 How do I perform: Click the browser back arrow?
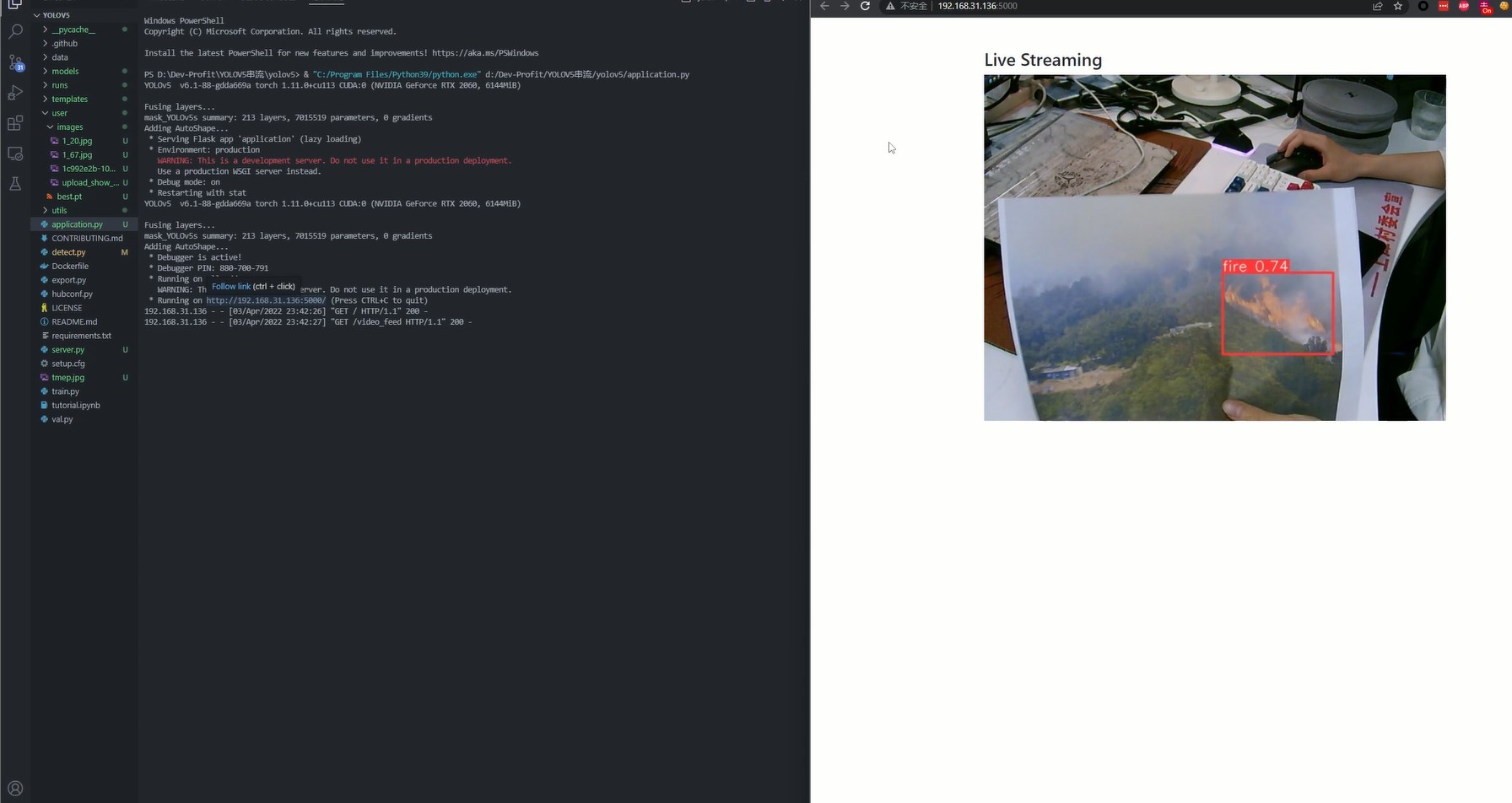pyautogui.click(x=824, y=6)
